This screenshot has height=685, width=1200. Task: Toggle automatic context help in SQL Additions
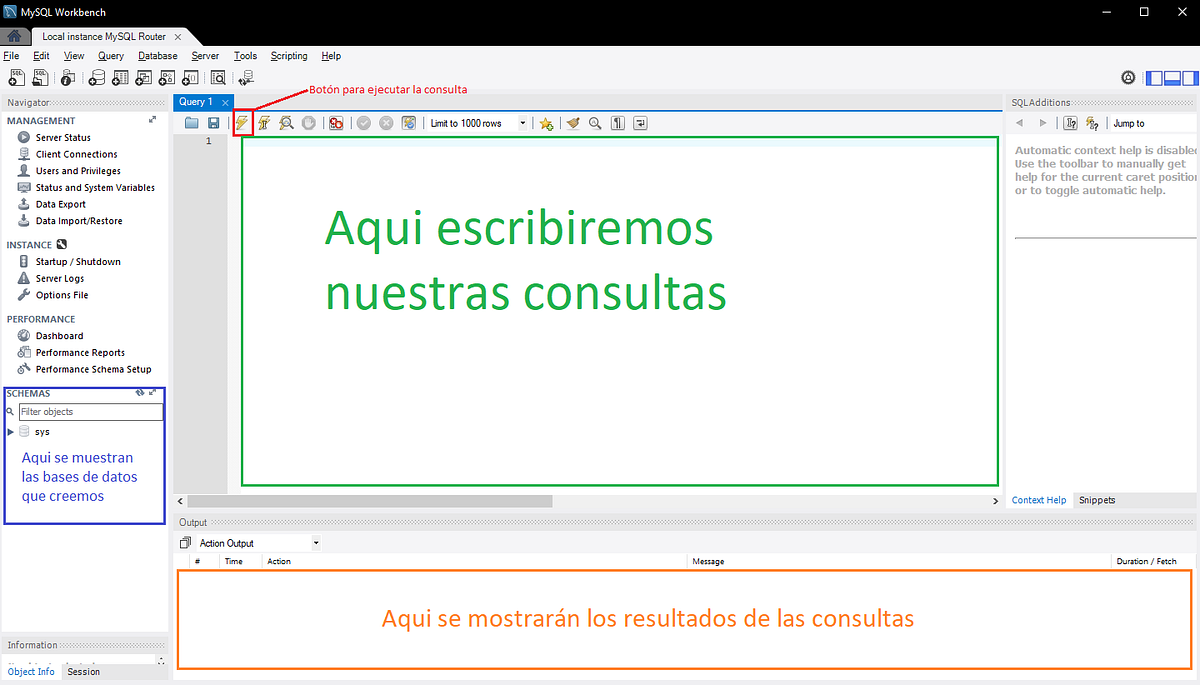pyautogui.click(x=1094, y=122)
